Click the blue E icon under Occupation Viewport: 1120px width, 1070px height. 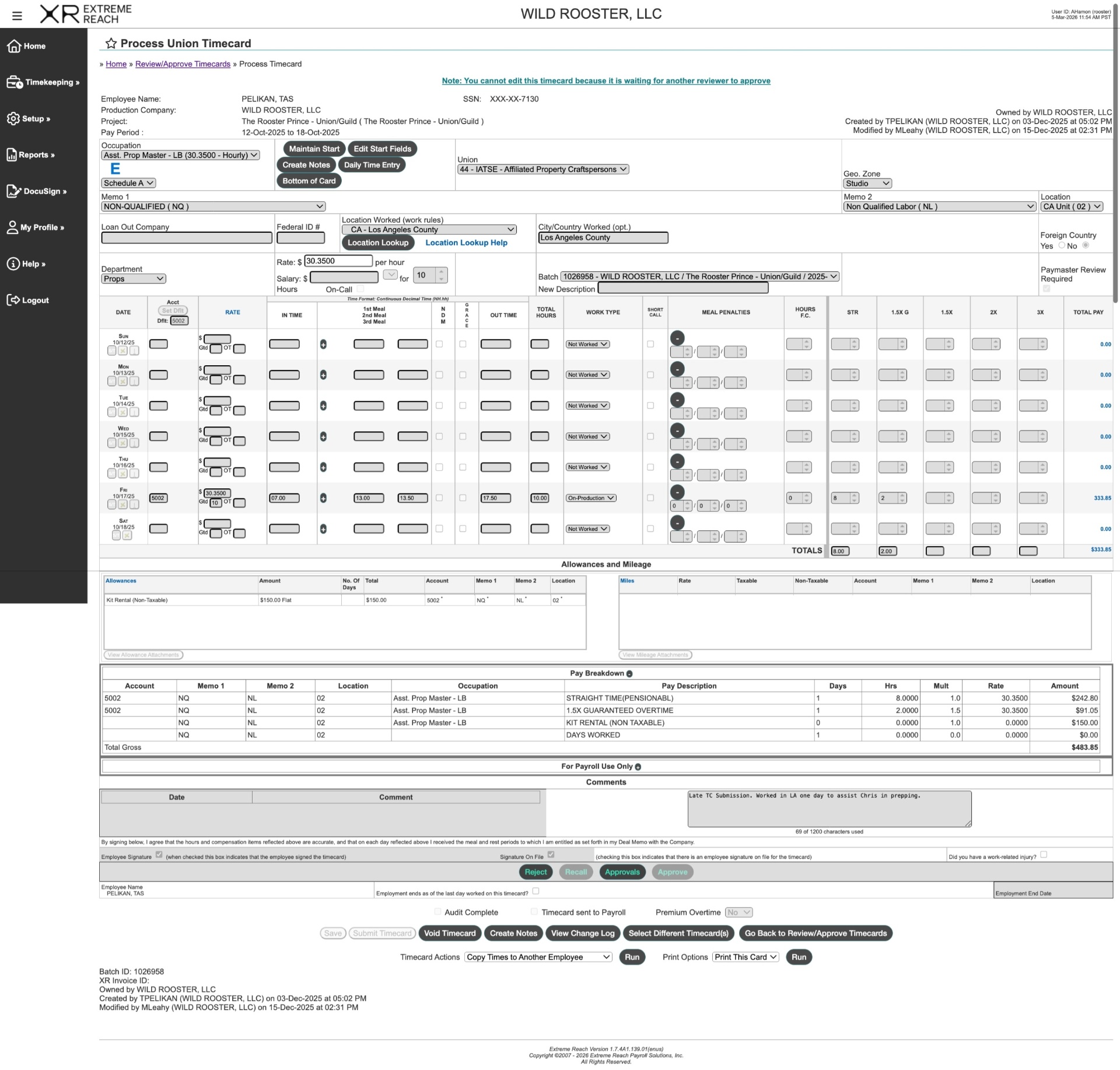(x=116, y=169)
